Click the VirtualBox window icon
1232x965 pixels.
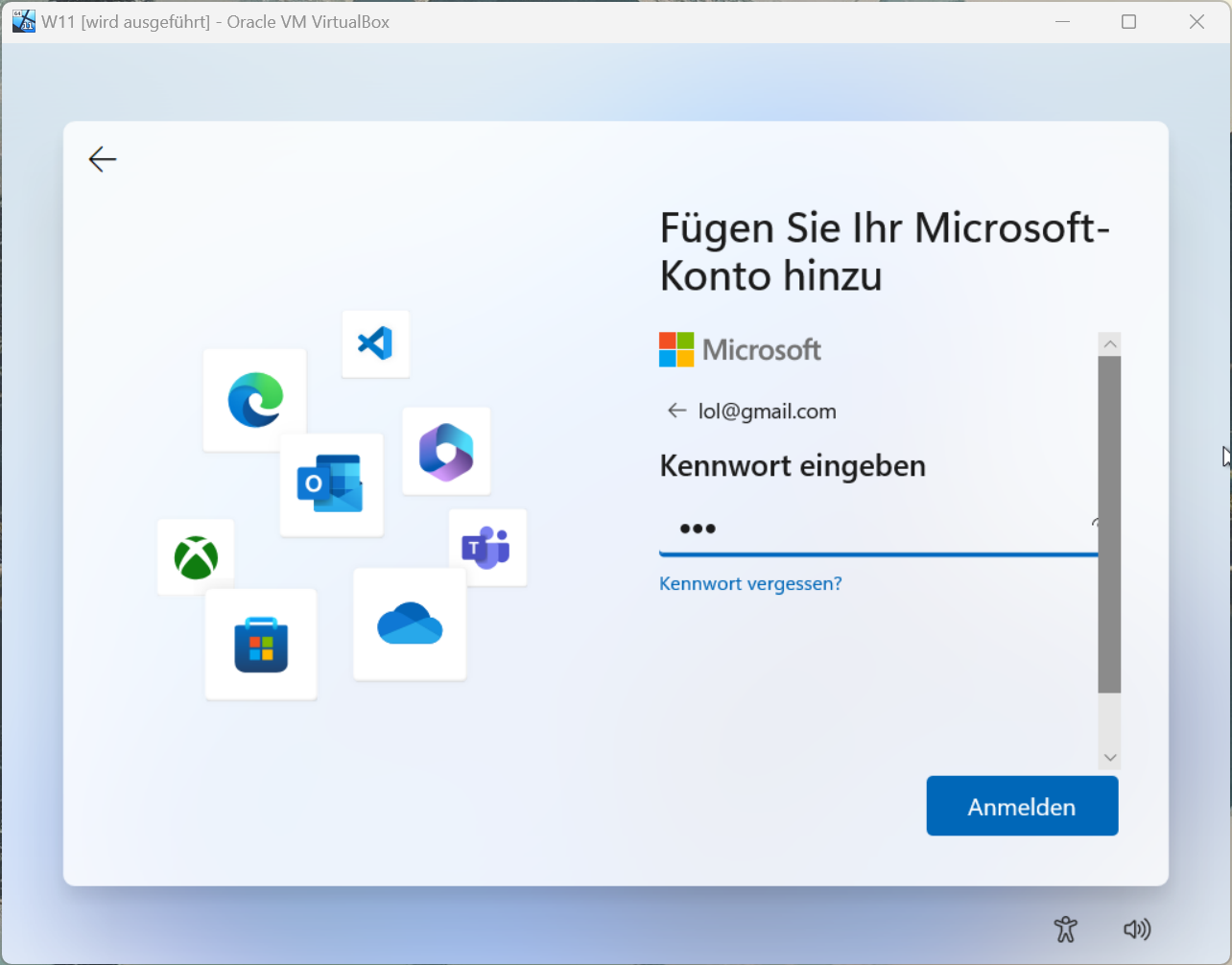click(x=24, y=21)
